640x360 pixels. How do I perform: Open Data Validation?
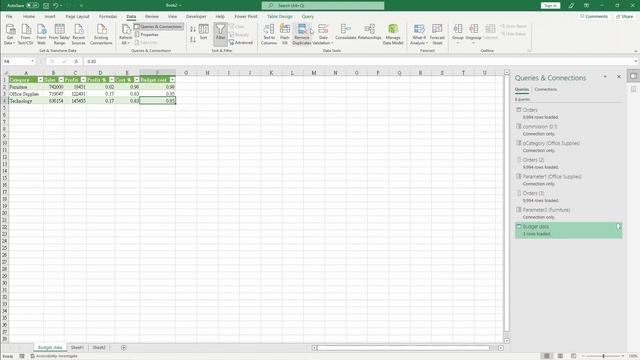(323, 34)
